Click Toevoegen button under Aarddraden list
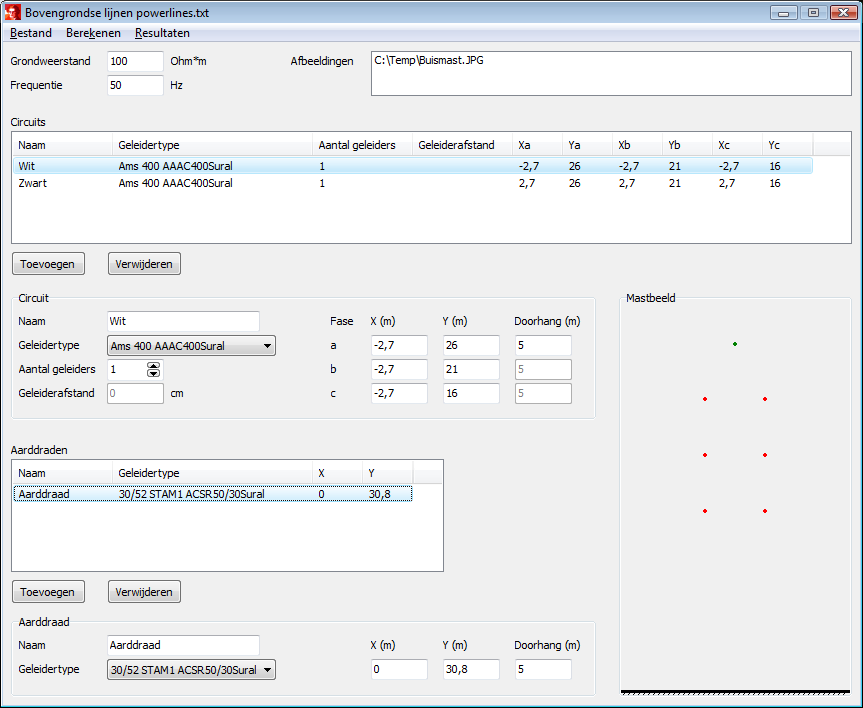The width and height of the screenshot is (863, 708). click(x=48, y=592)
